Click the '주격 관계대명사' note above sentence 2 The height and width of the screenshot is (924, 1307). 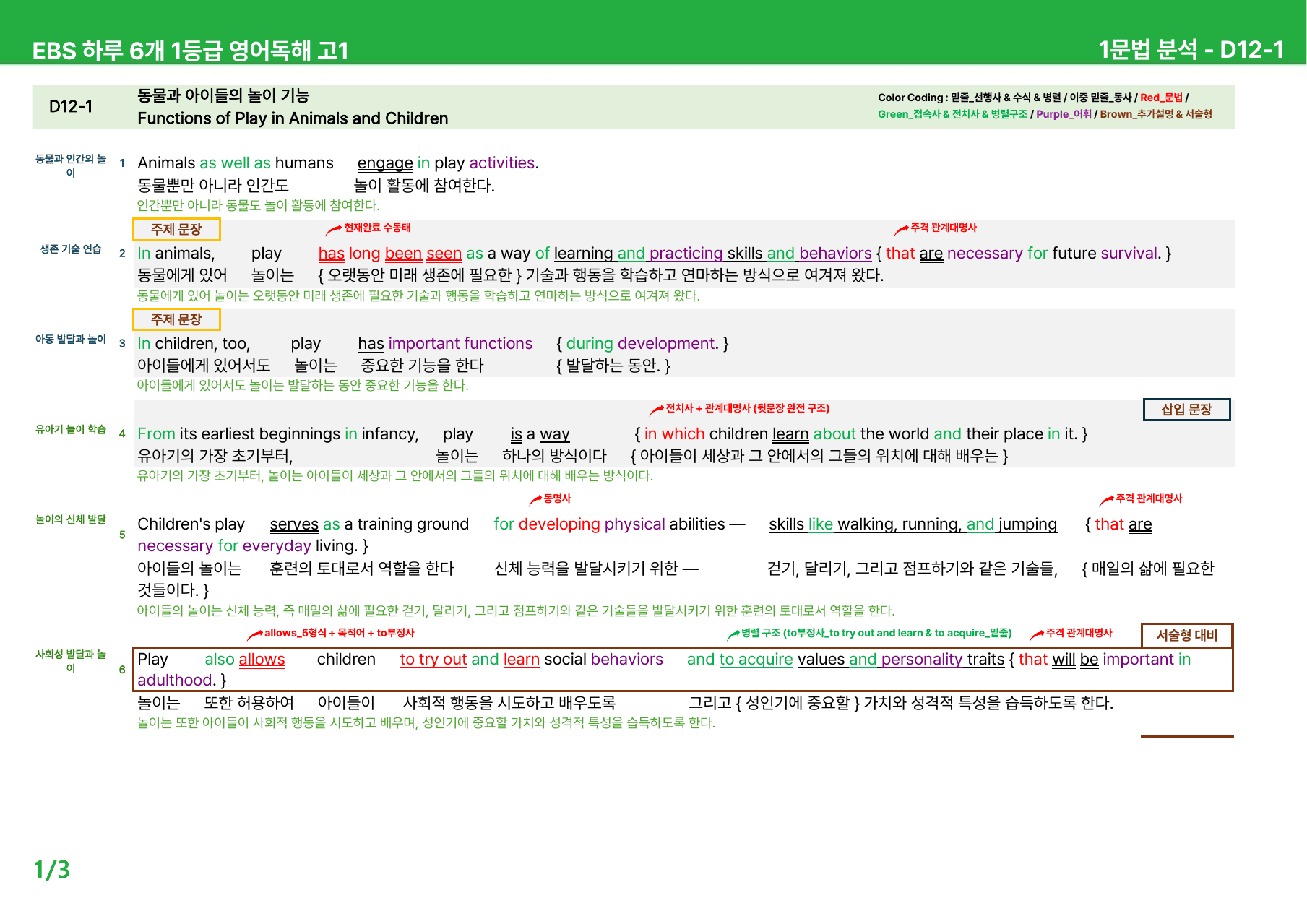click(944, 228)
